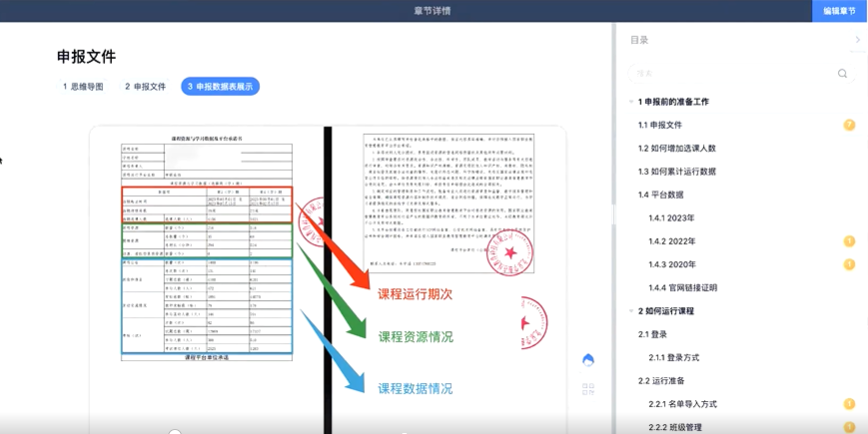Screen dimensions: 868x434
Task: Open the QR code icon beside the document
Action: (x=588, y=389)
